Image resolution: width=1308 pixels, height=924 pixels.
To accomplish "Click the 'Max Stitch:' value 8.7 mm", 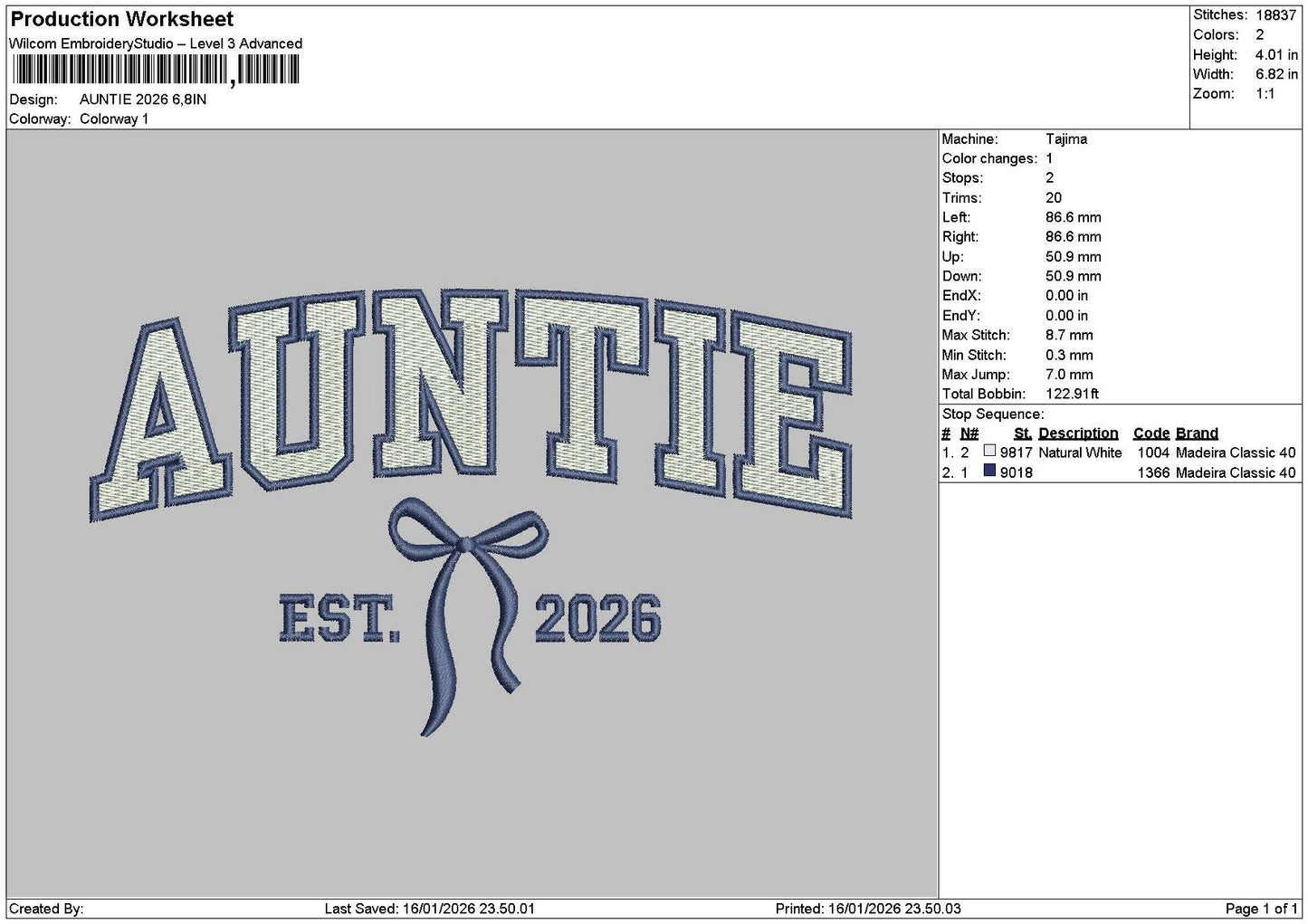I will [1069, 336].
